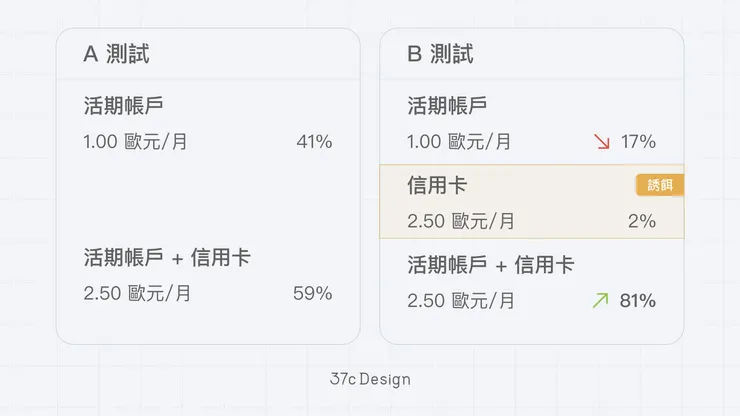Screen dimensions: 740x416
Task: Select the A 測試 card title
Action: click(116, 55)
